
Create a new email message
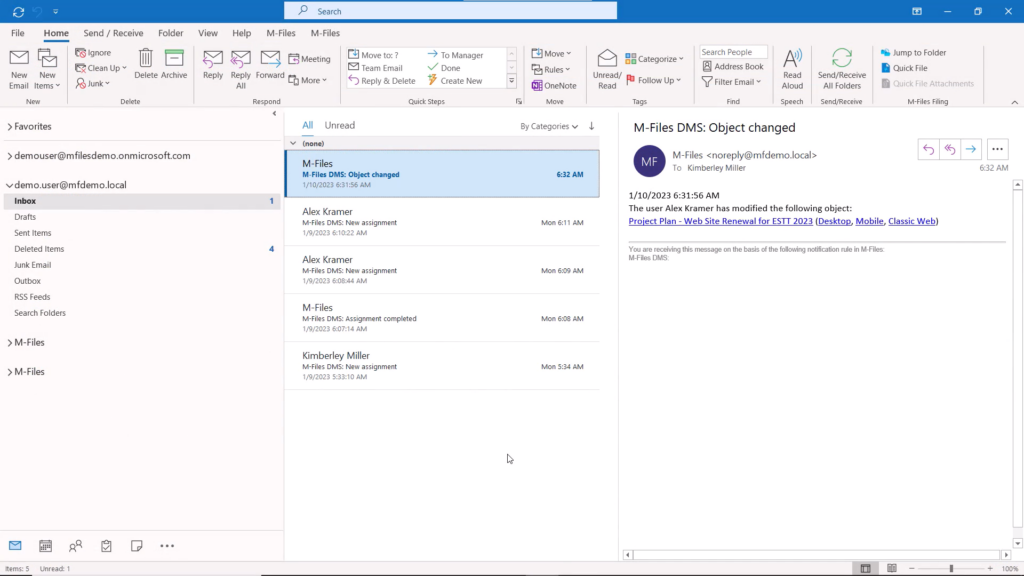pyautogui.click(x=18, y=66)
